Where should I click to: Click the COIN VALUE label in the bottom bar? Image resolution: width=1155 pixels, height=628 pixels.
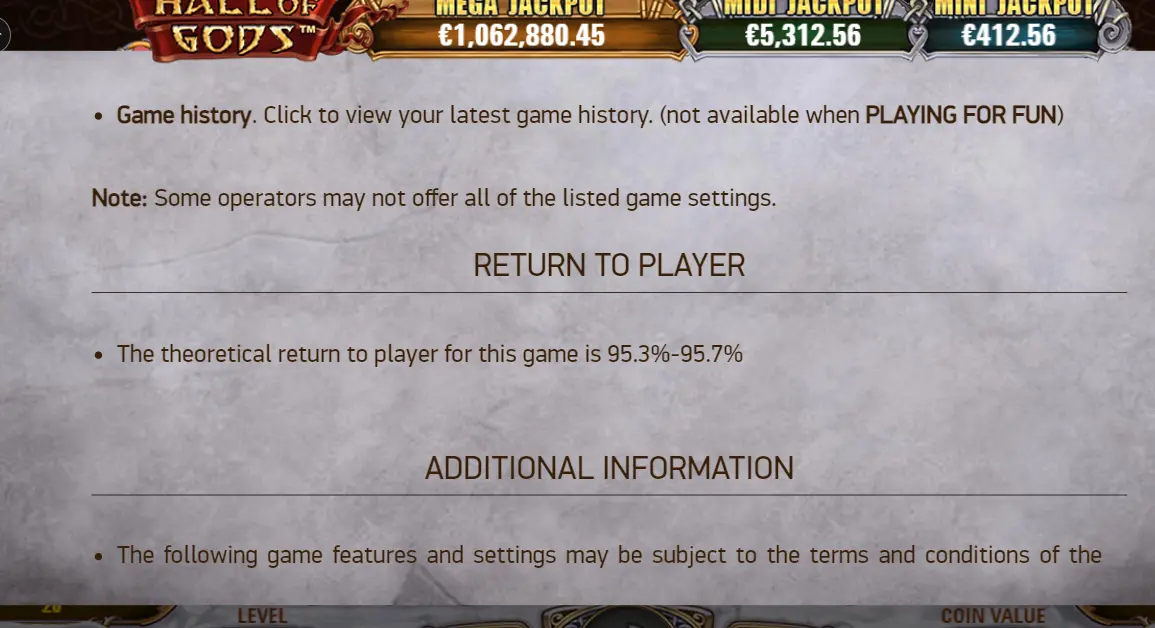pyautogui.click(x=993, y=617)
